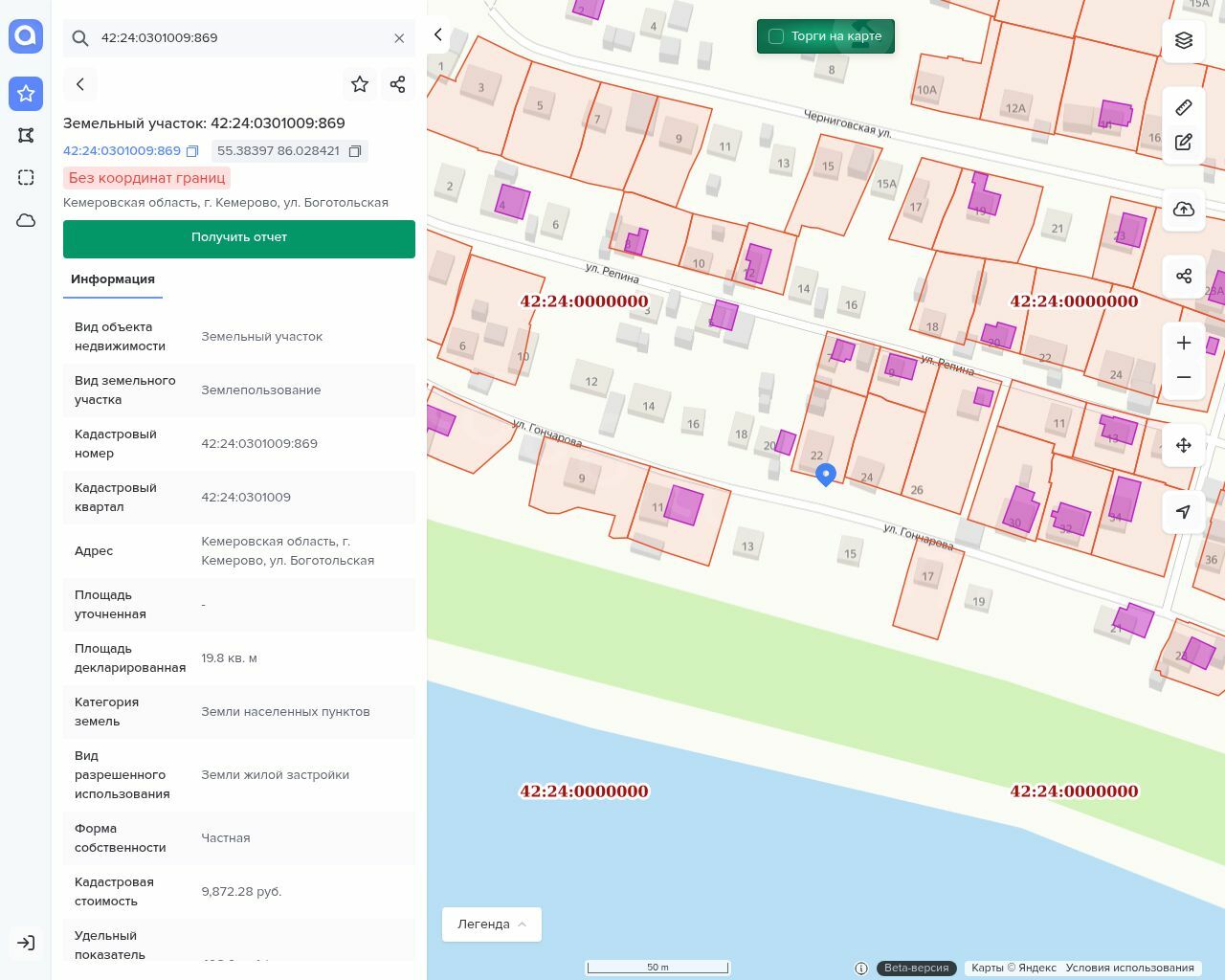
Task: Clear the search query with X
Action: (x=399, y=38)
